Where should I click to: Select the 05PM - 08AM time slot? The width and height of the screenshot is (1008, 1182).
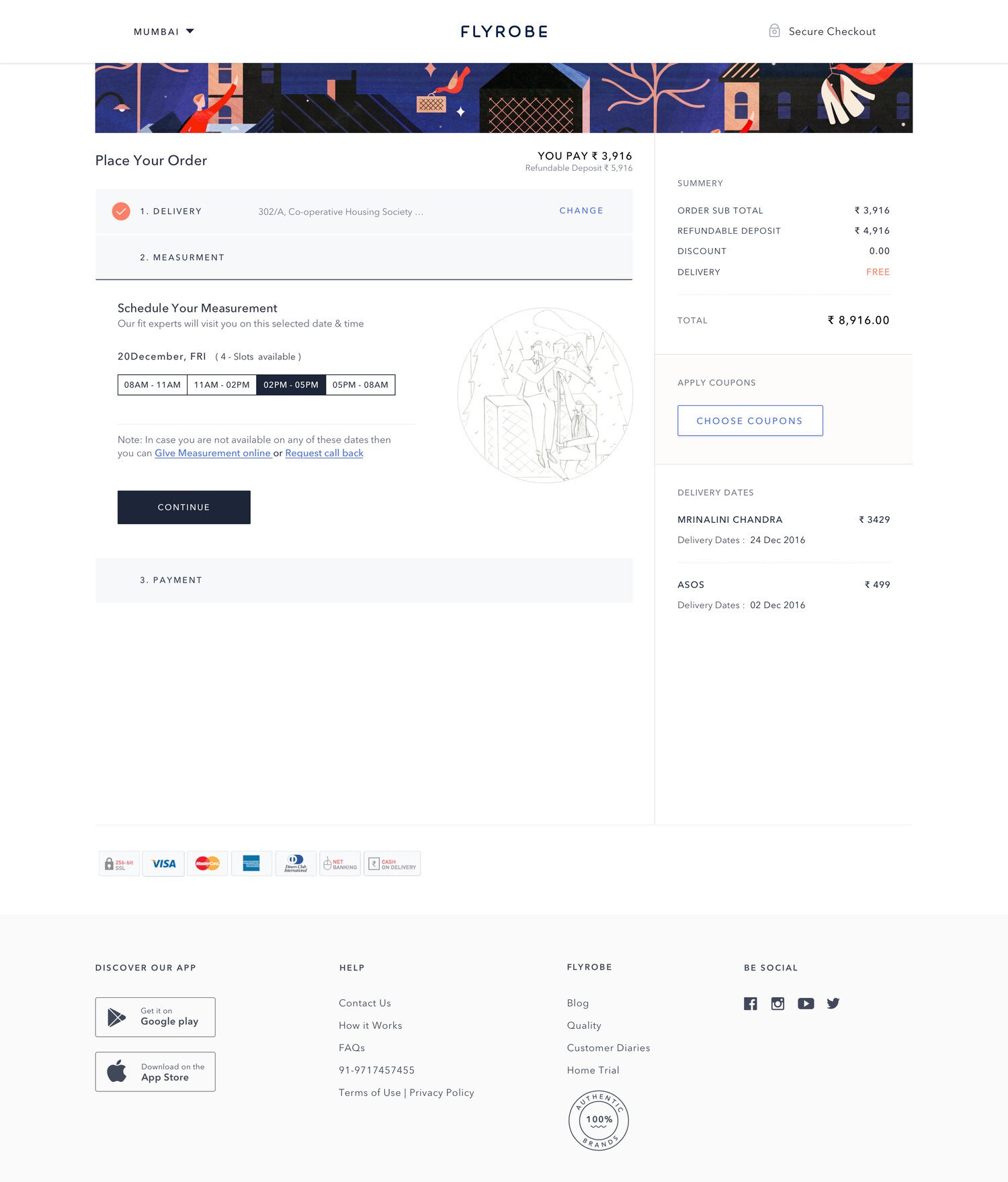[360, 385]
